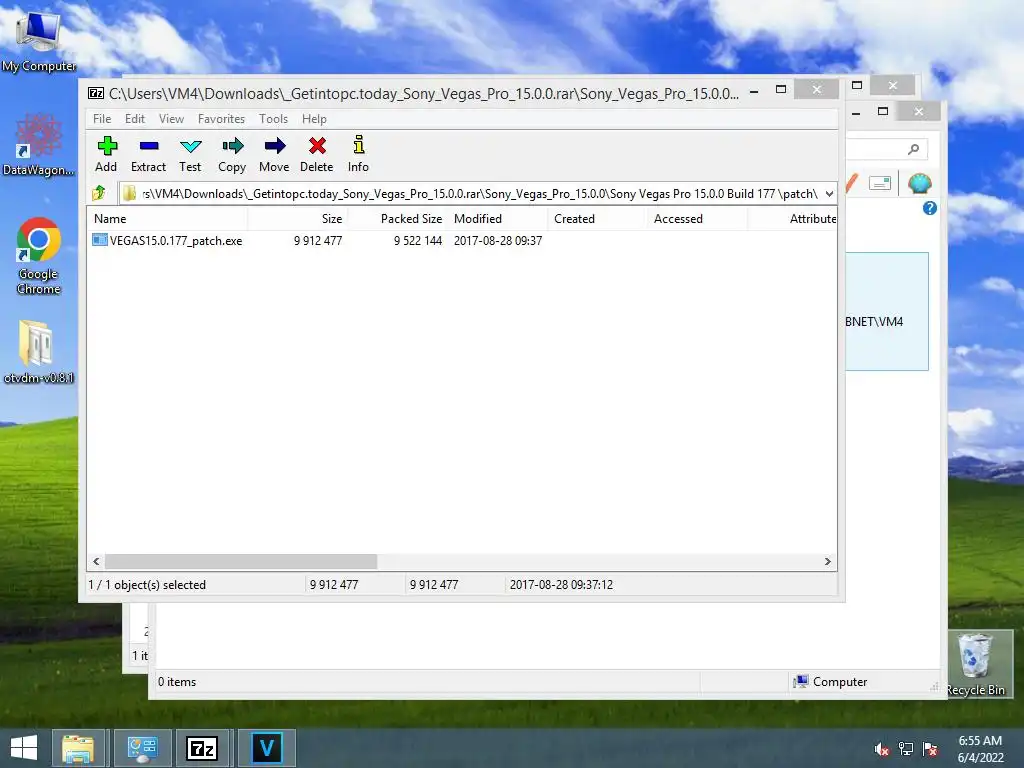Sort by Modified column header
This screenshot has height=768, width=1024.
[x=498, y=219]
